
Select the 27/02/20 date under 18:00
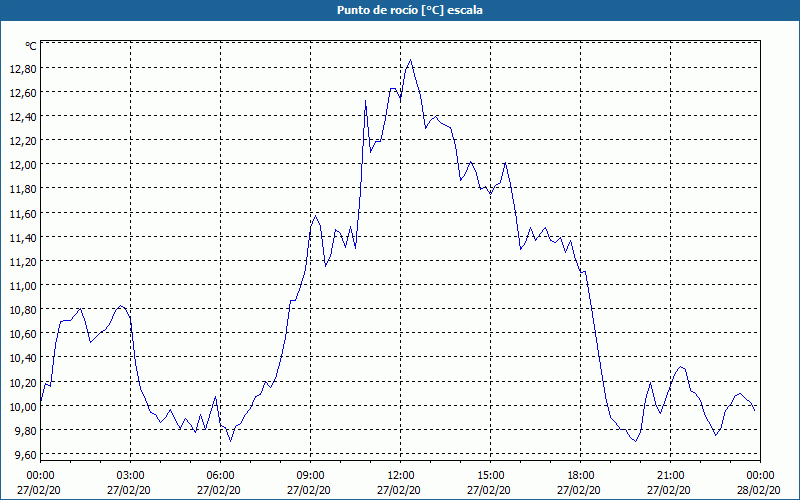point(579,490)
